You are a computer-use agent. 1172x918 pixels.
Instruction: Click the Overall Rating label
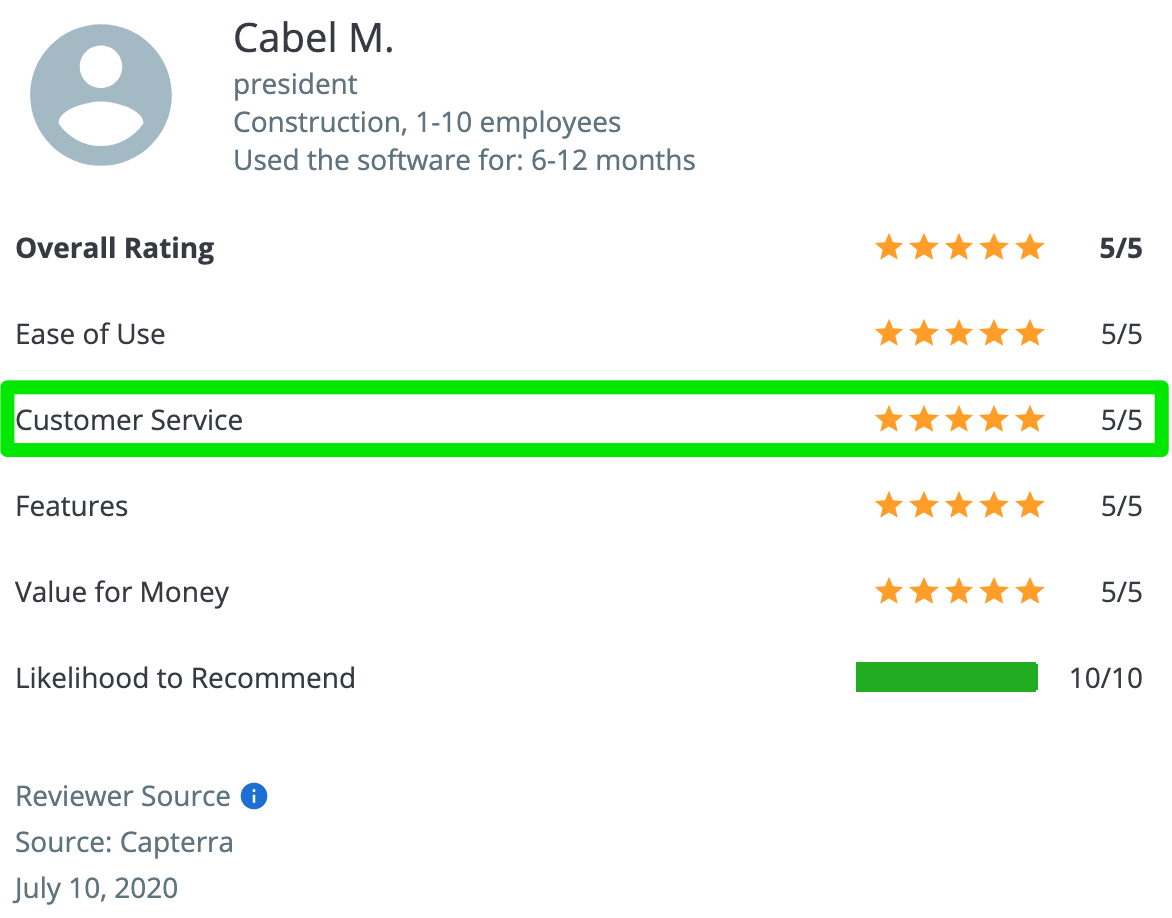[115, 248]
